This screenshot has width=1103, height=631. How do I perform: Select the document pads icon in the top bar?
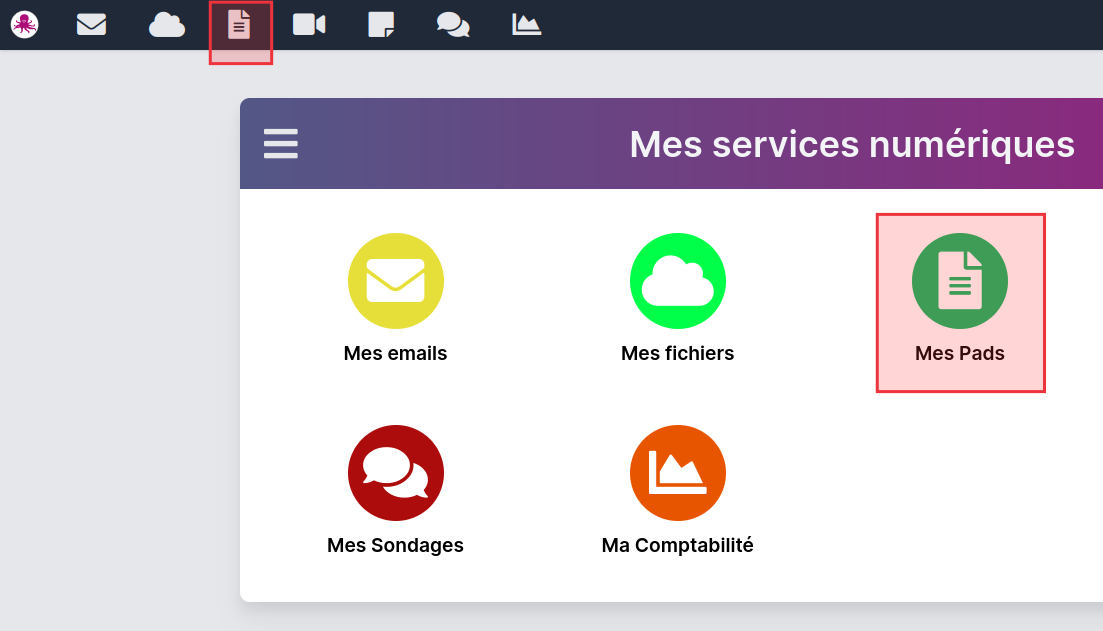tap(240, 24)
